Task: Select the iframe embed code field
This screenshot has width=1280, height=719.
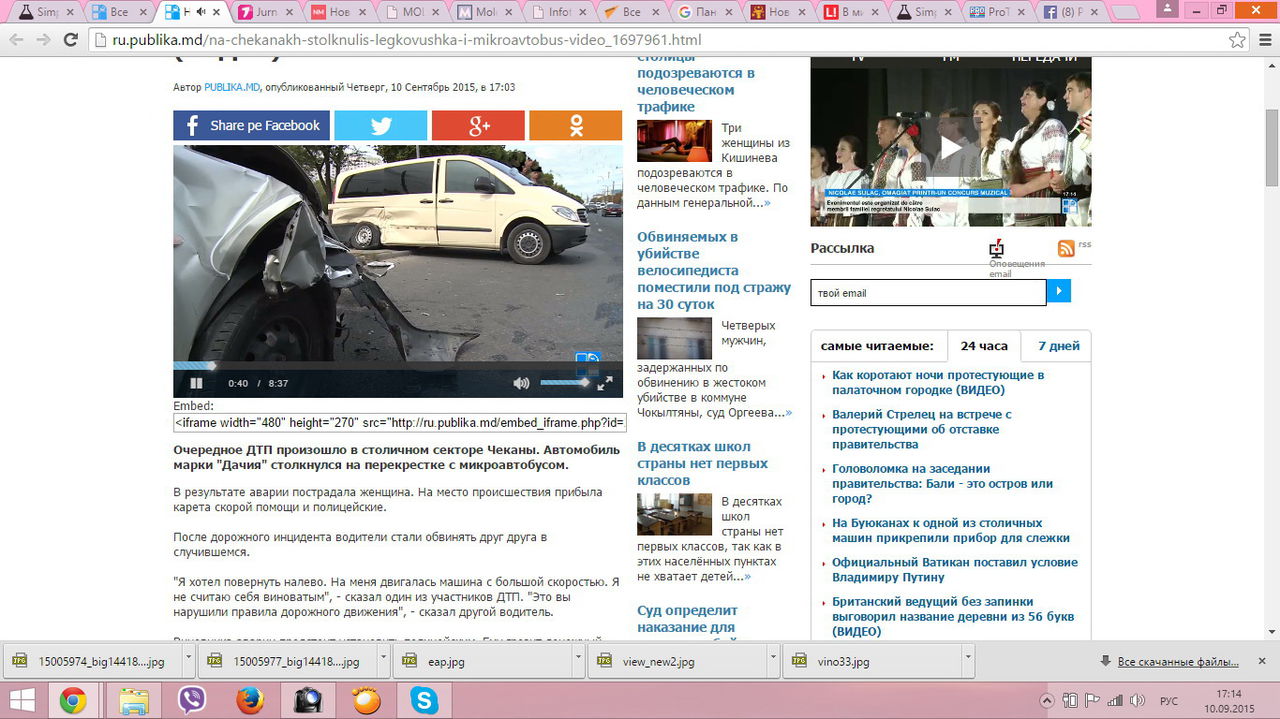Action: [x=400, y=422]
